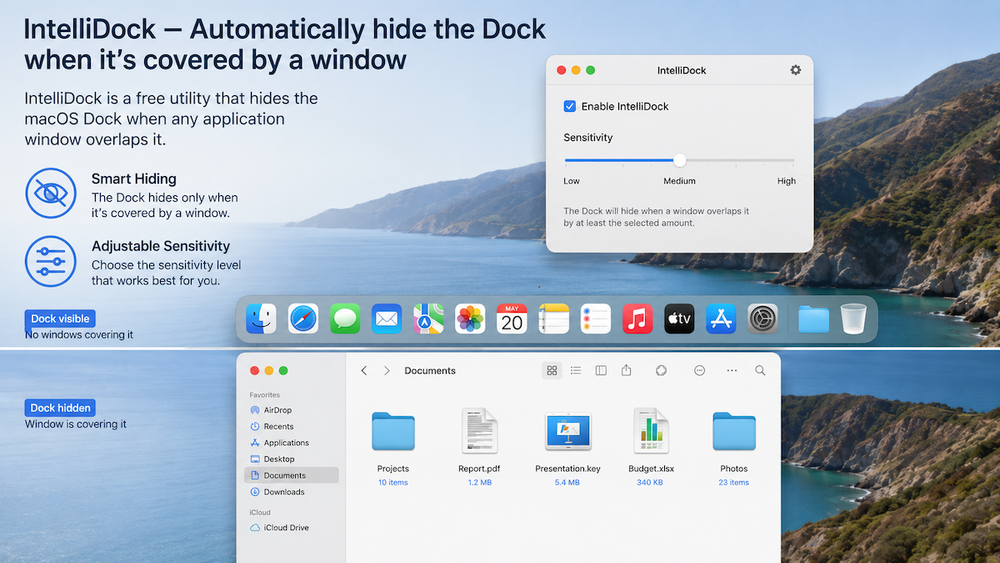Open Finder from the Dock
Screen dimensions: 1000x563
[x=261, y=319]
